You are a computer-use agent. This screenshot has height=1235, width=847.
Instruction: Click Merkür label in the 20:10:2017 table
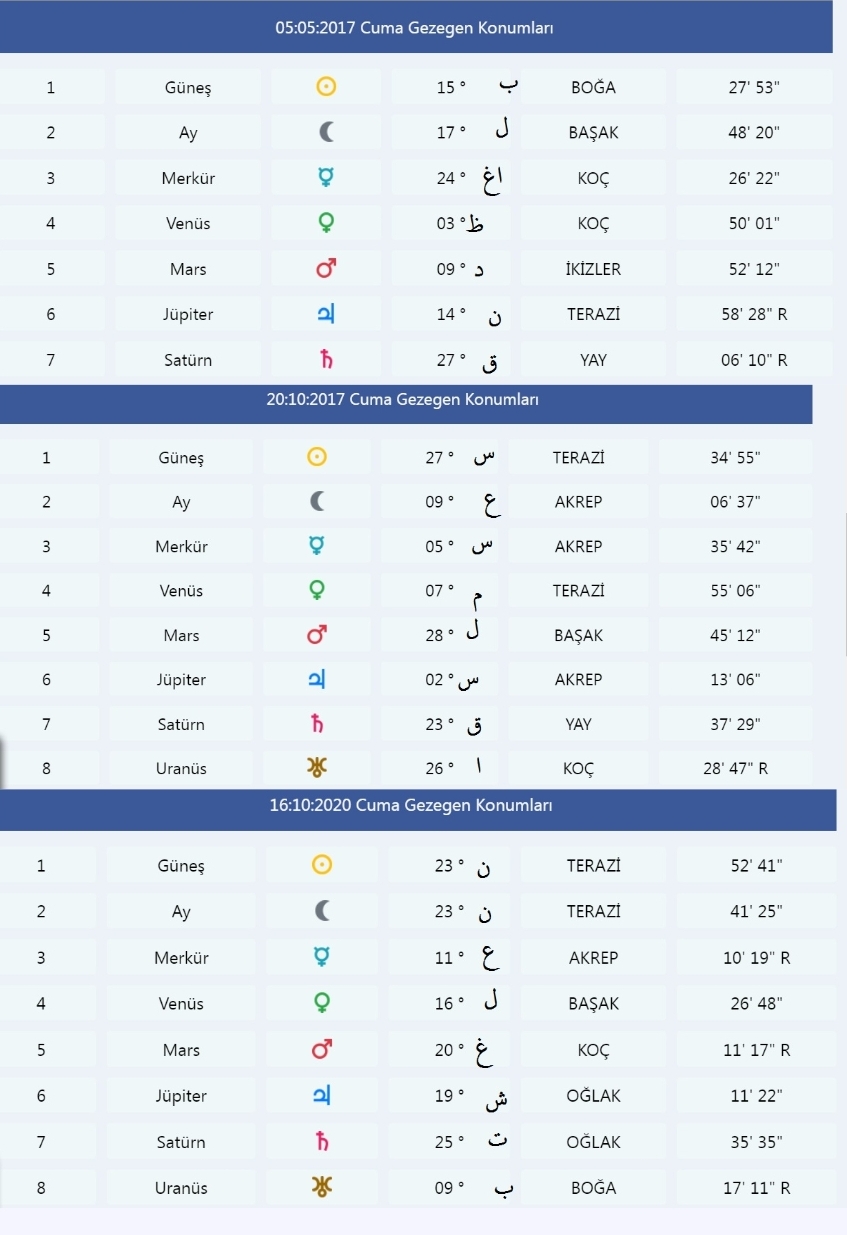click(181, 546)
